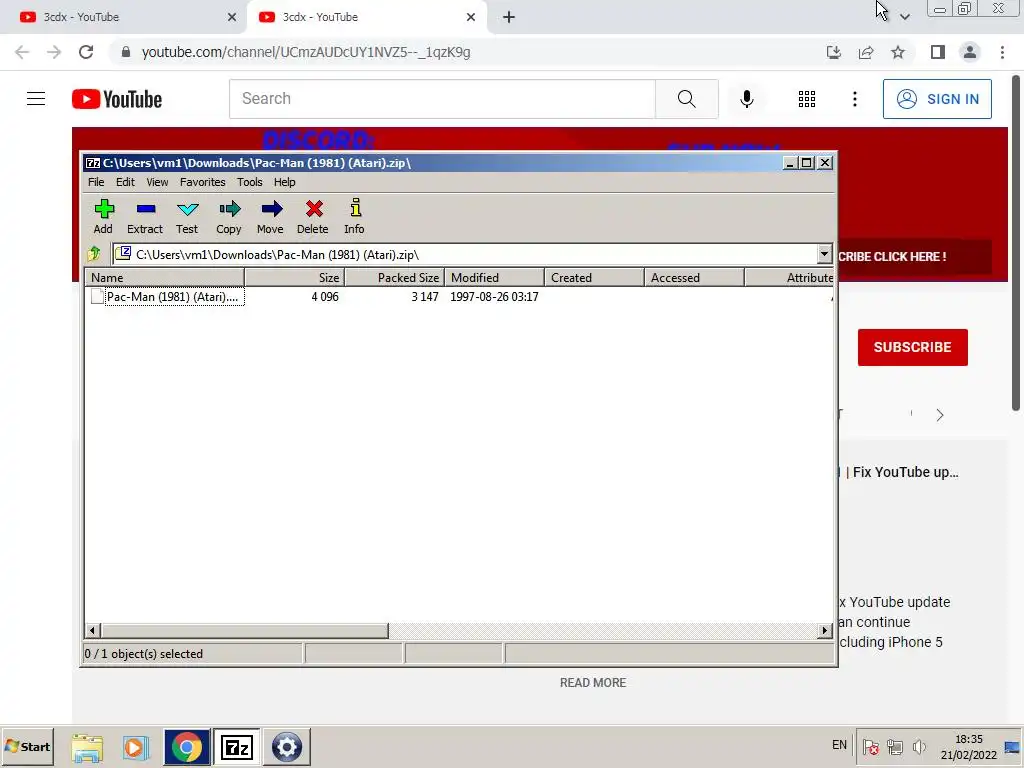Open the Chrome three-dot menu

pyautogui.click(x=1002, y=52)
